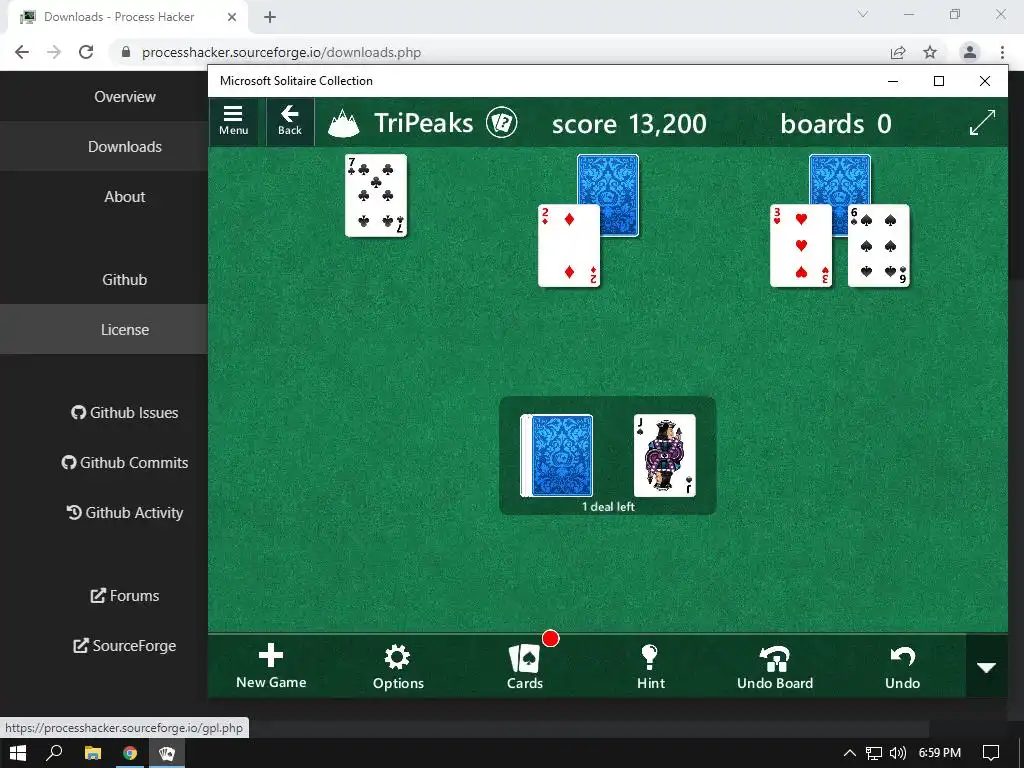Open Chrome three-dot menu

coord(1002,52)
